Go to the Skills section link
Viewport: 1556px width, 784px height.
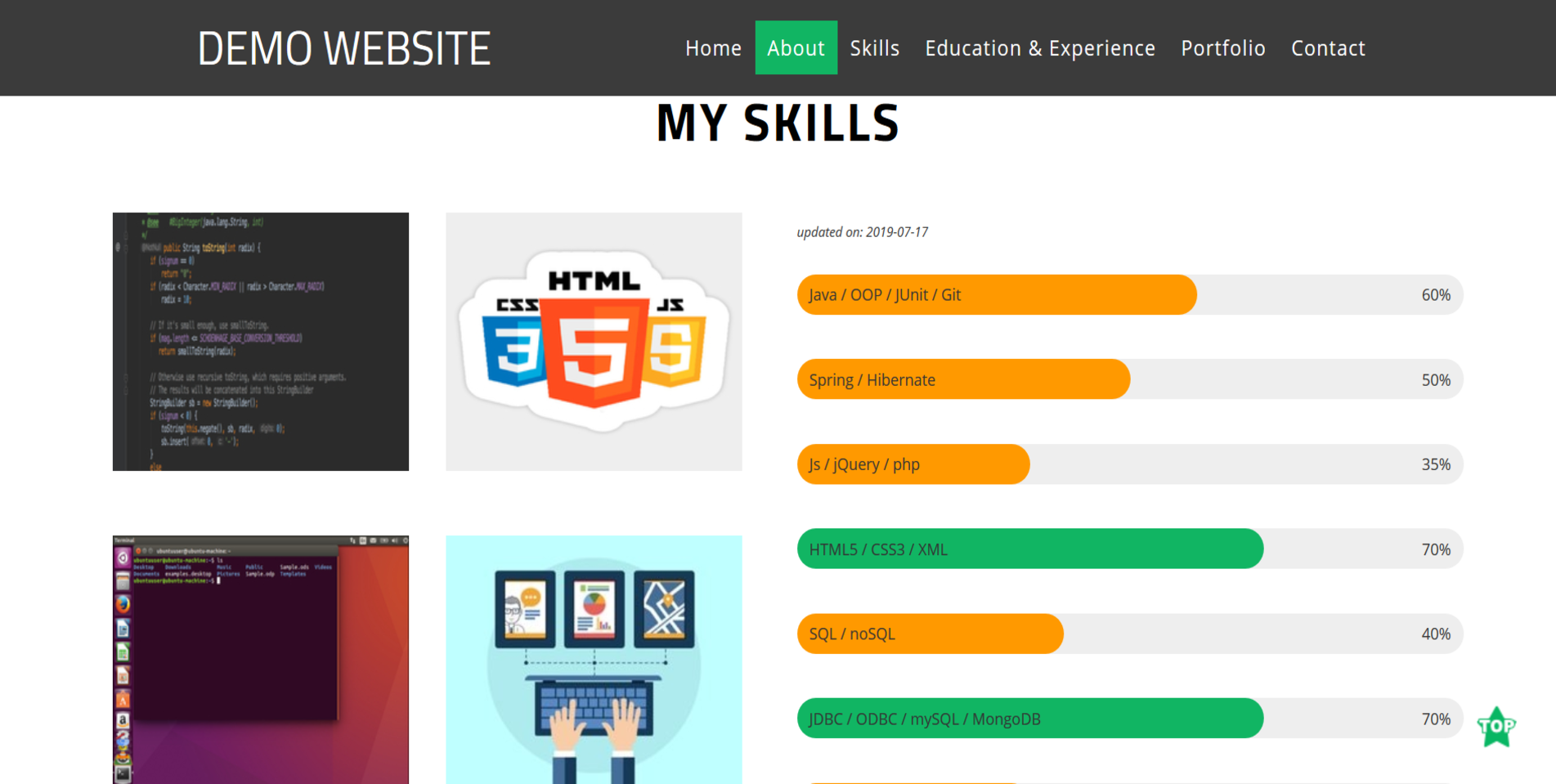click(x=874, y=48)
